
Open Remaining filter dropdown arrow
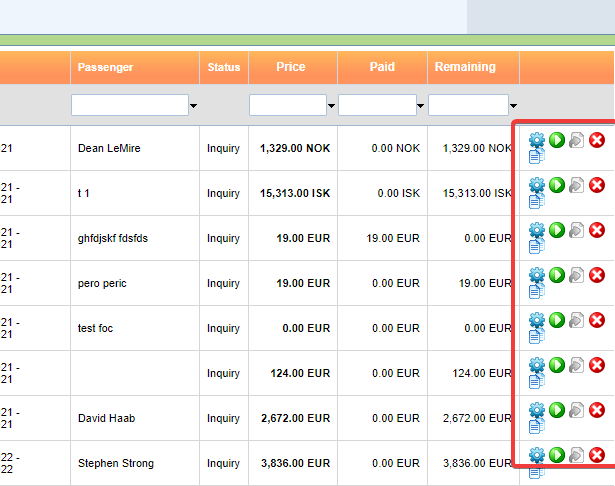[x=513, y=106]
